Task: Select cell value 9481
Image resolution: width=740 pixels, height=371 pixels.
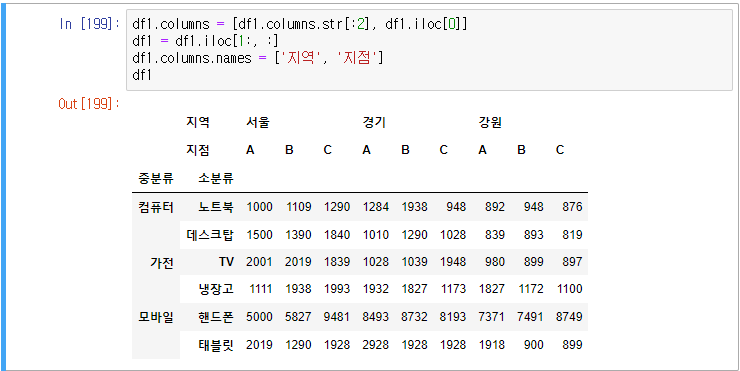Action: point(336,317)
